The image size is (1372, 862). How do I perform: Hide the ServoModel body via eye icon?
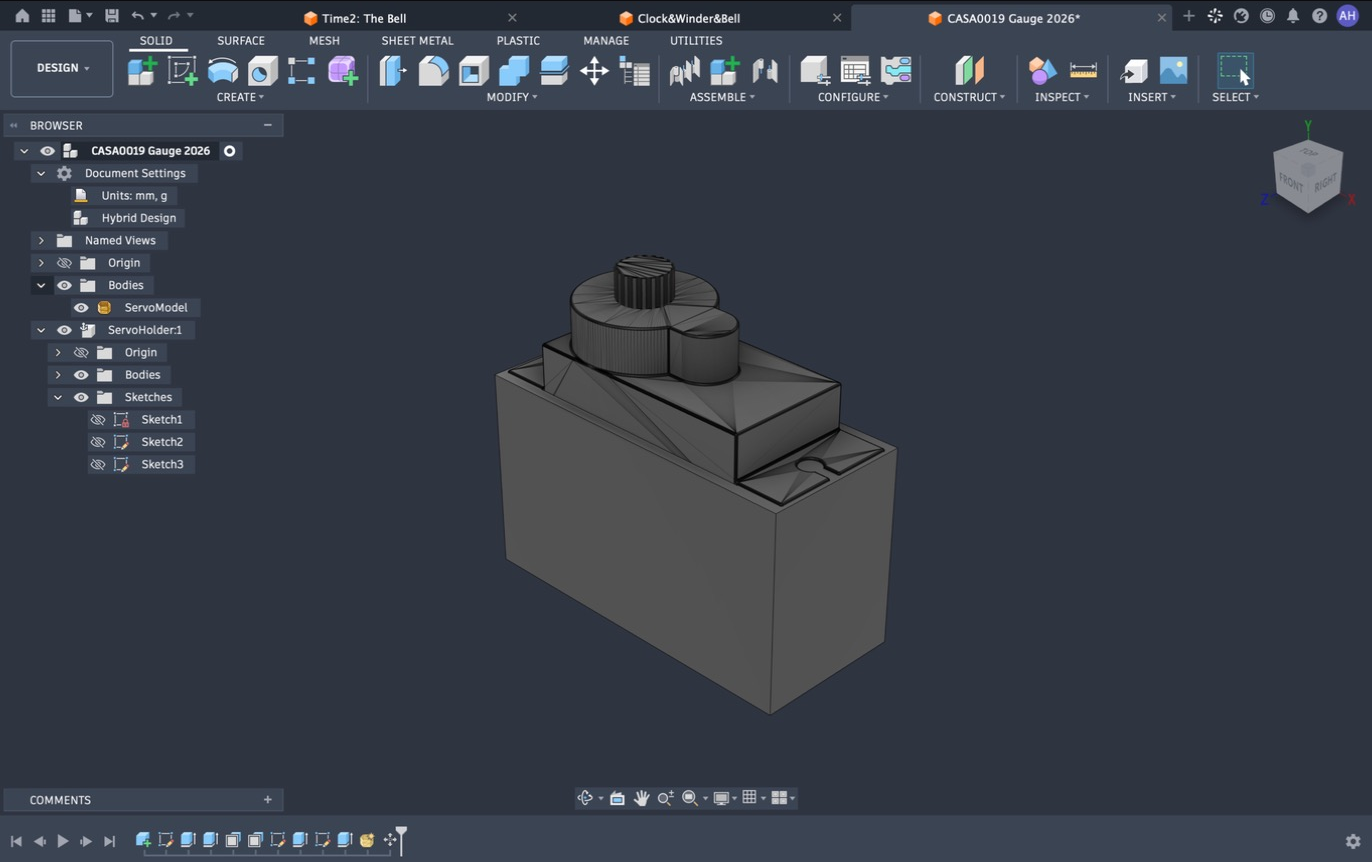point(81,308)
